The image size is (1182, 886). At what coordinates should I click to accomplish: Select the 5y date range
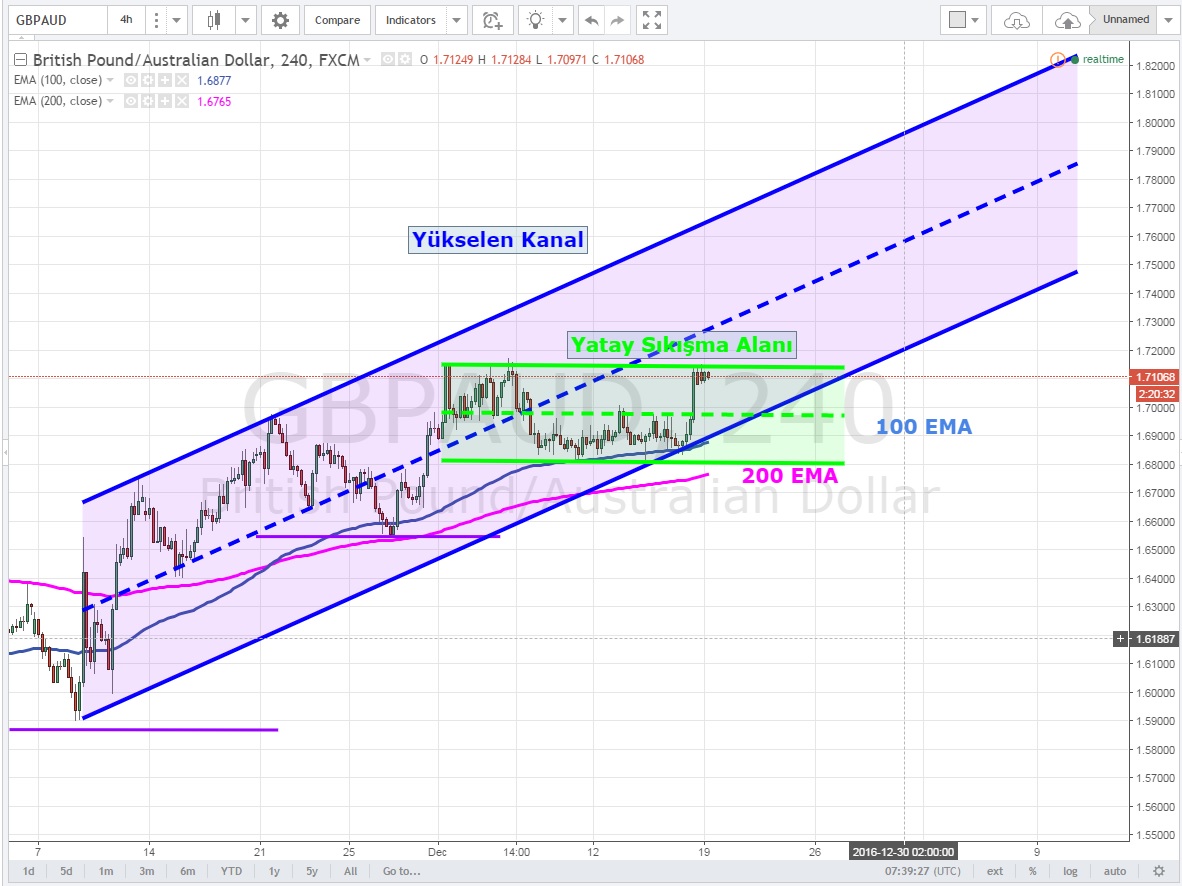point(312,871)
